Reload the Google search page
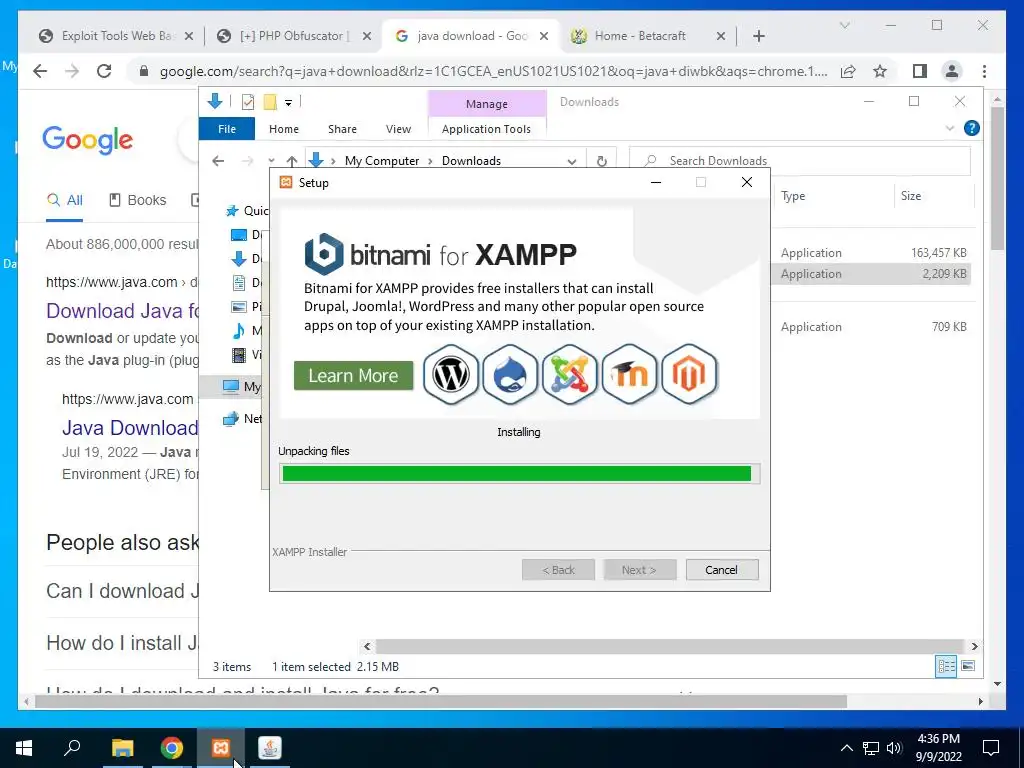Screen dimensions: 1024x768 pos(104,71)
